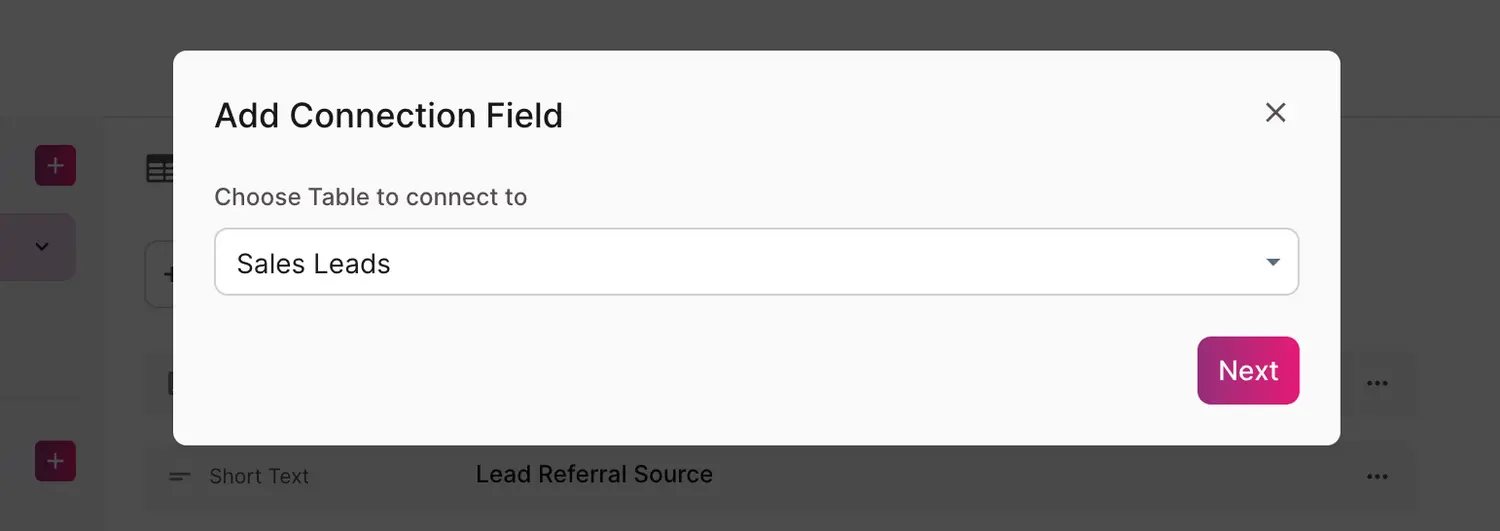Select the Short Text type label
Image resolution: width=1500 pixels, height=531 pixels.
259,477
